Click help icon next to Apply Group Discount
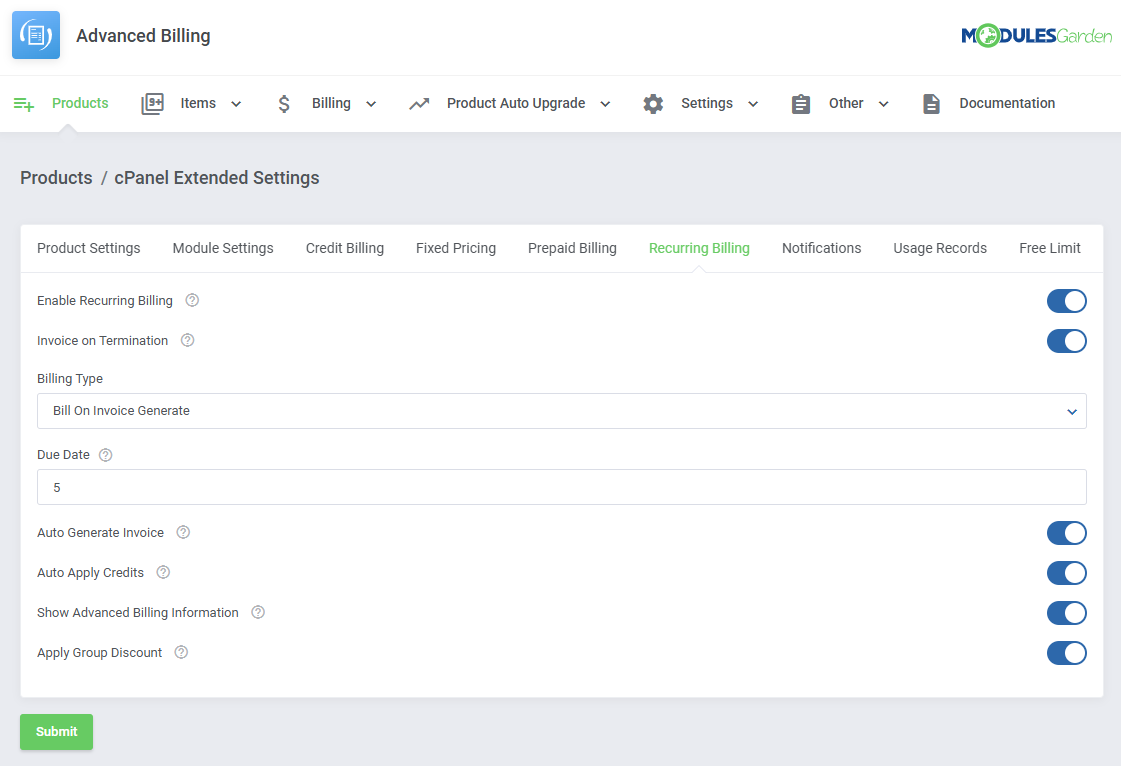Screen dimensions: 1121x766 (x=182, y=652)
